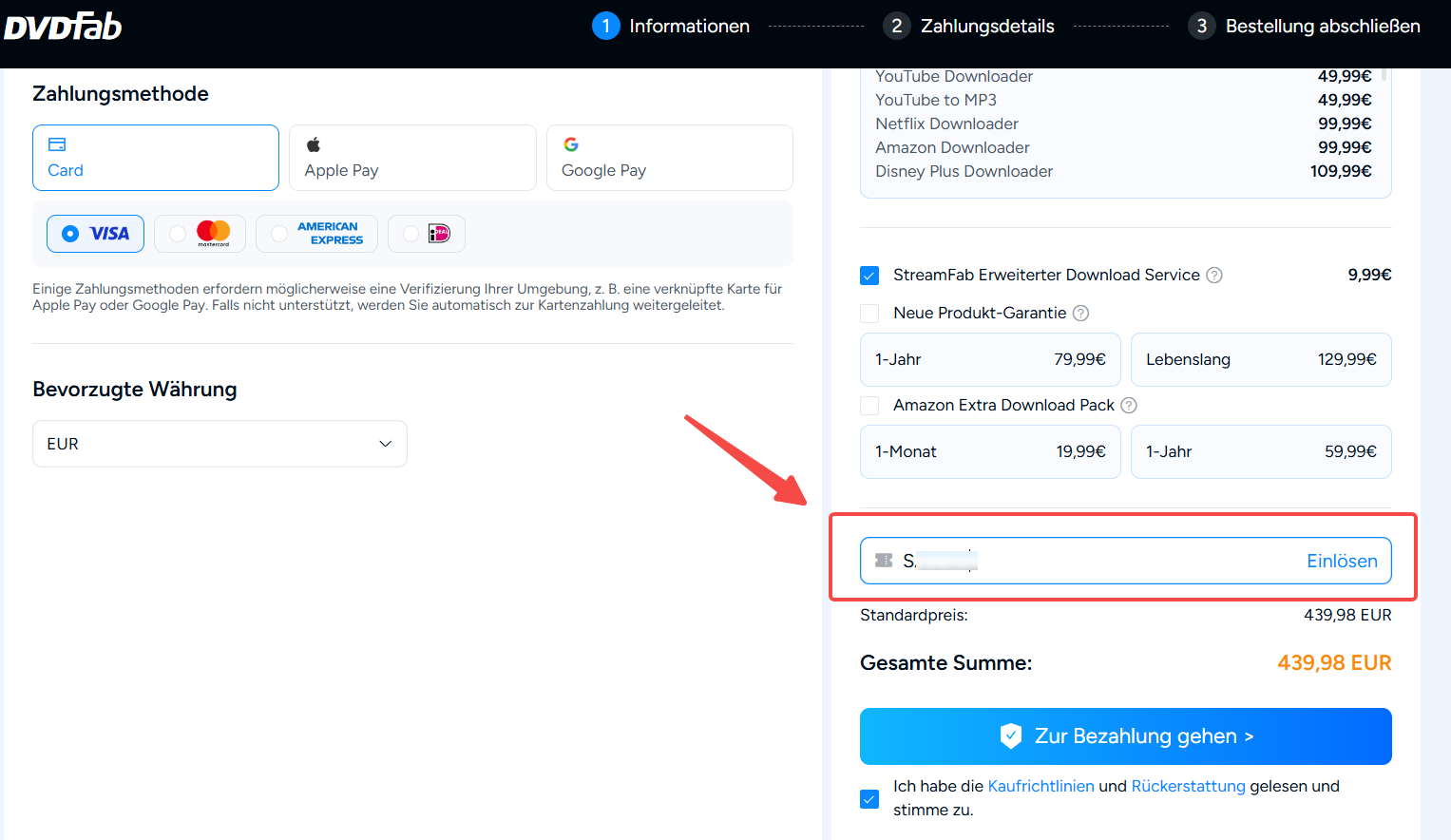
Task: Open the Kaufrichtlinien link
Action: pos(1041,786)
